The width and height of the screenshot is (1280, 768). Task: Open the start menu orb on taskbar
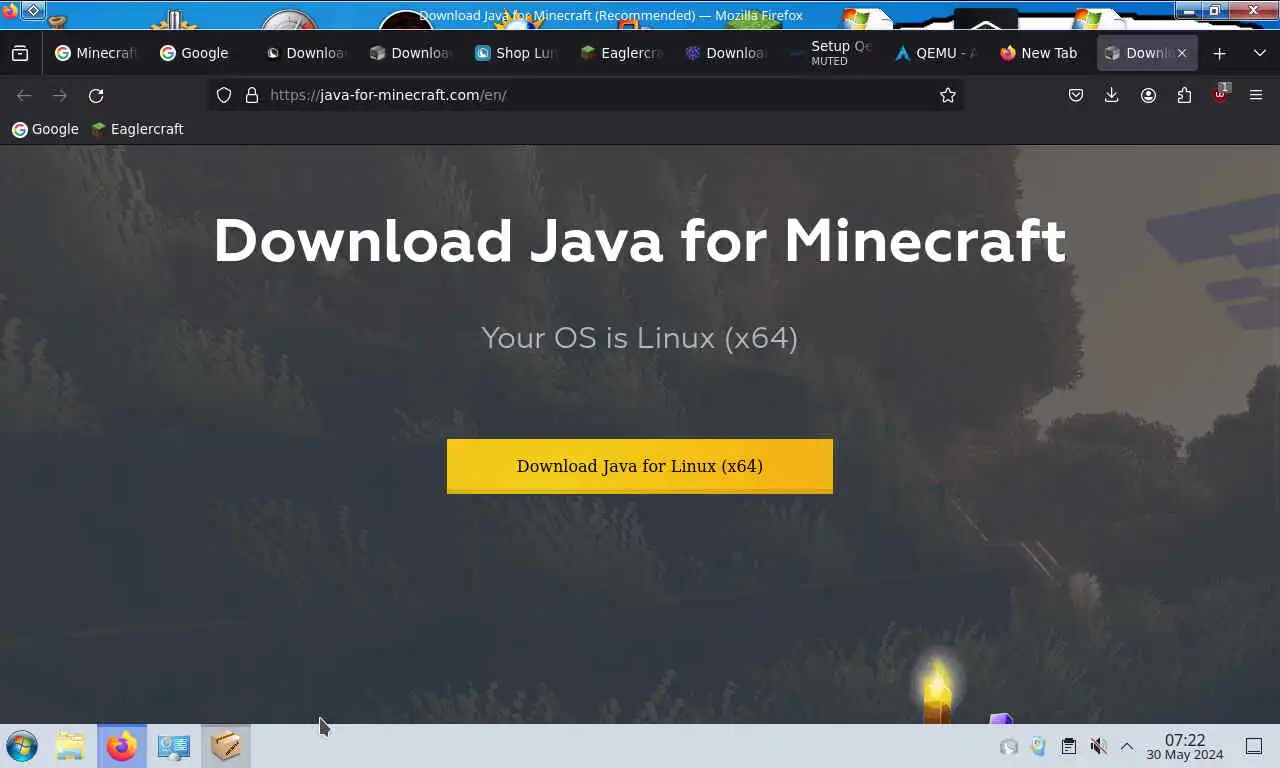pyautogui.click(x=22, y=746)
